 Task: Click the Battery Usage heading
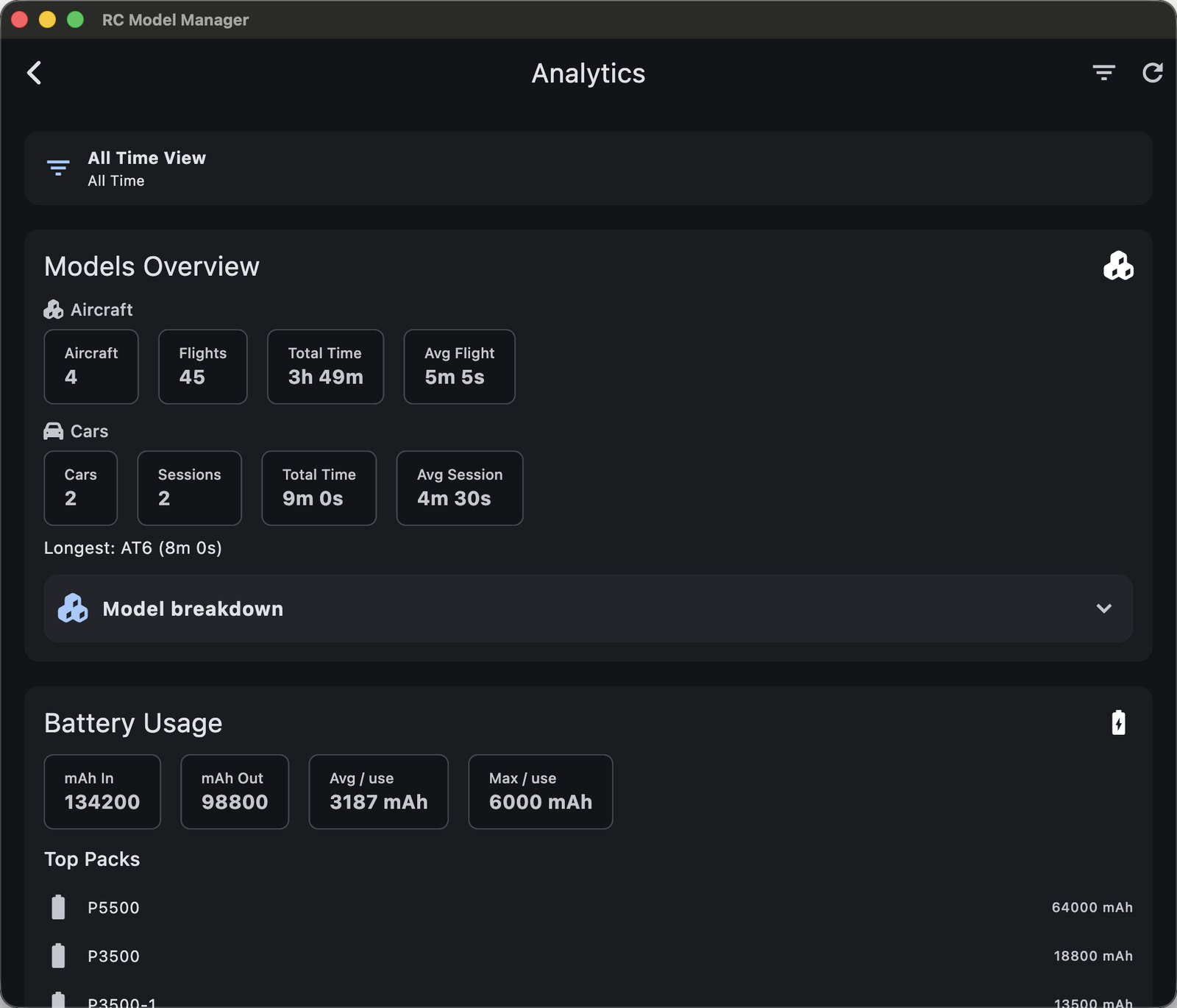[x=133, y=723]
